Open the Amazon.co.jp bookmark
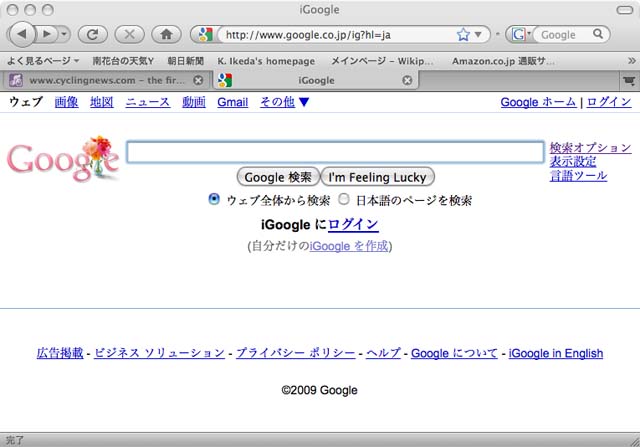The height and width of the screenshot is (447, 640). click(x=503, y=61)
